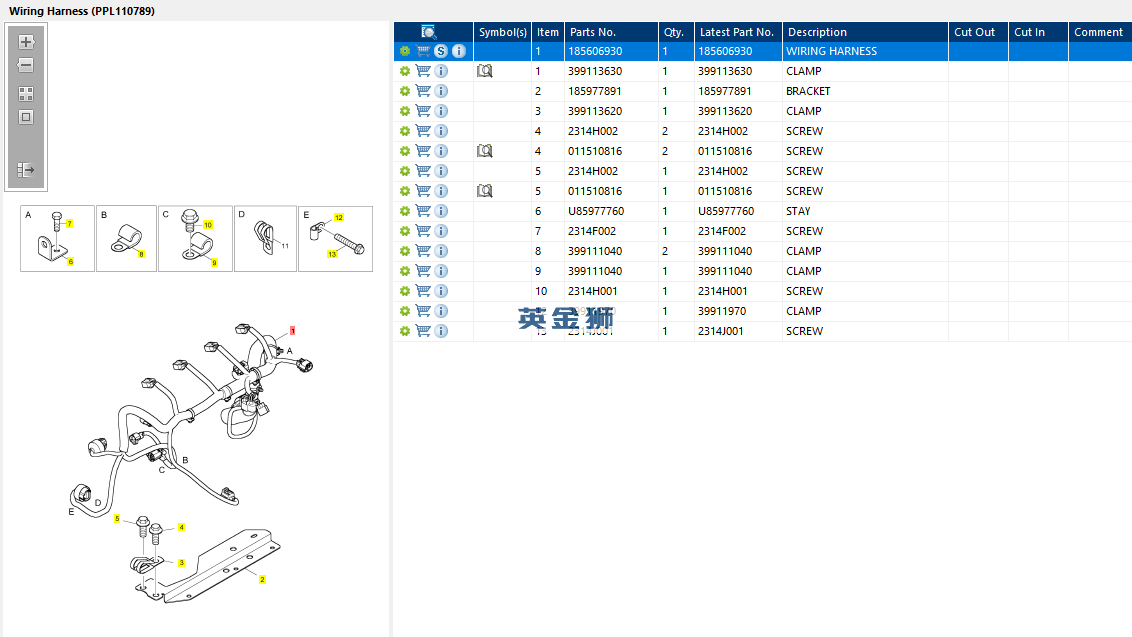The width and height of the screenshot is (1132, 637).
Task: Add item 8 CLAMP 399111040 to the cart
Action: pyautogui.click(x=423, y=251)
